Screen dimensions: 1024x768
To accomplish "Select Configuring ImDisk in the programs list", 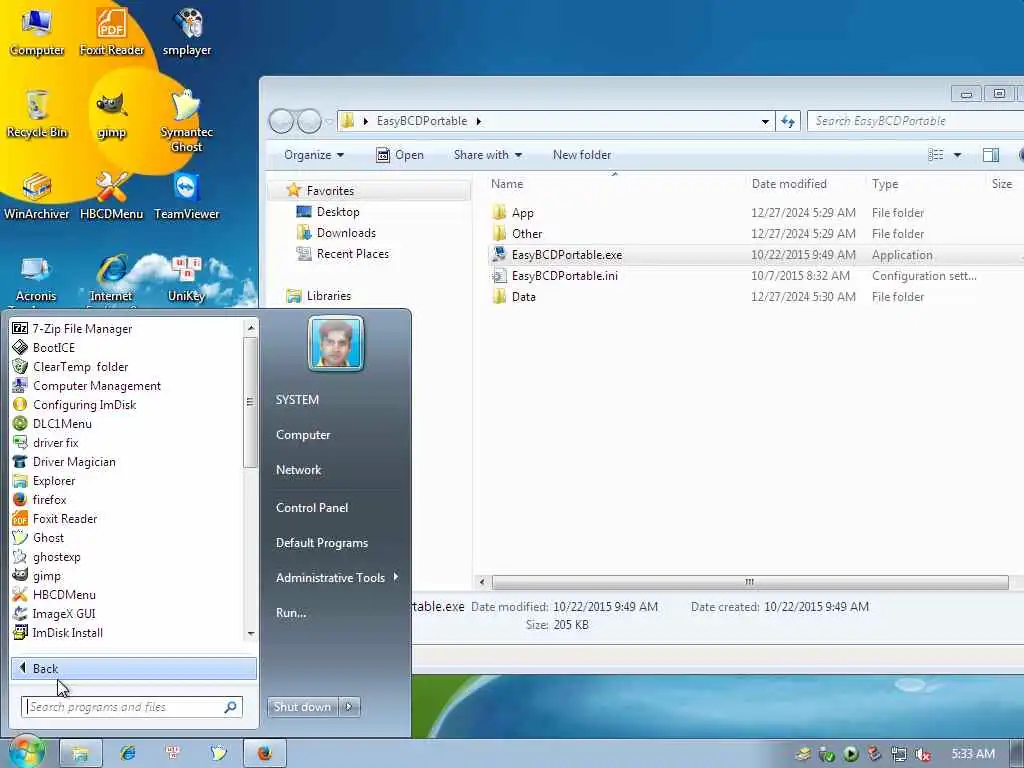I will click(x=84, y=404).
